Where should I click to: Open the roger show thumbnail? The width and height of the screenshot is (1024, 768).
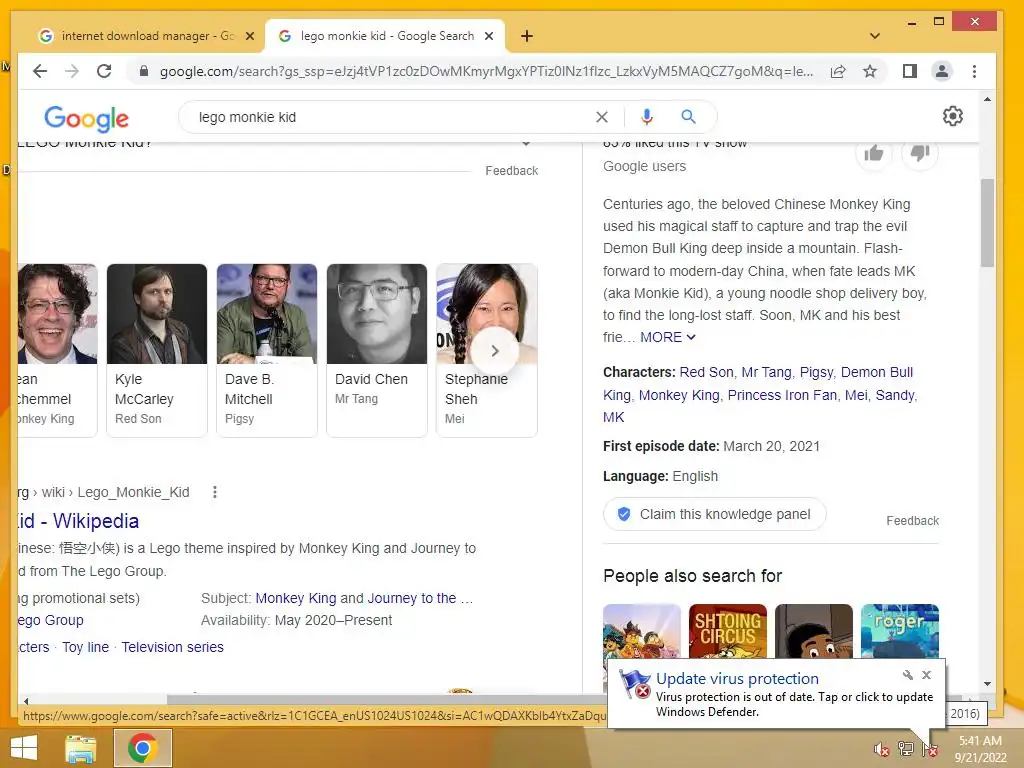coord(900,631)
